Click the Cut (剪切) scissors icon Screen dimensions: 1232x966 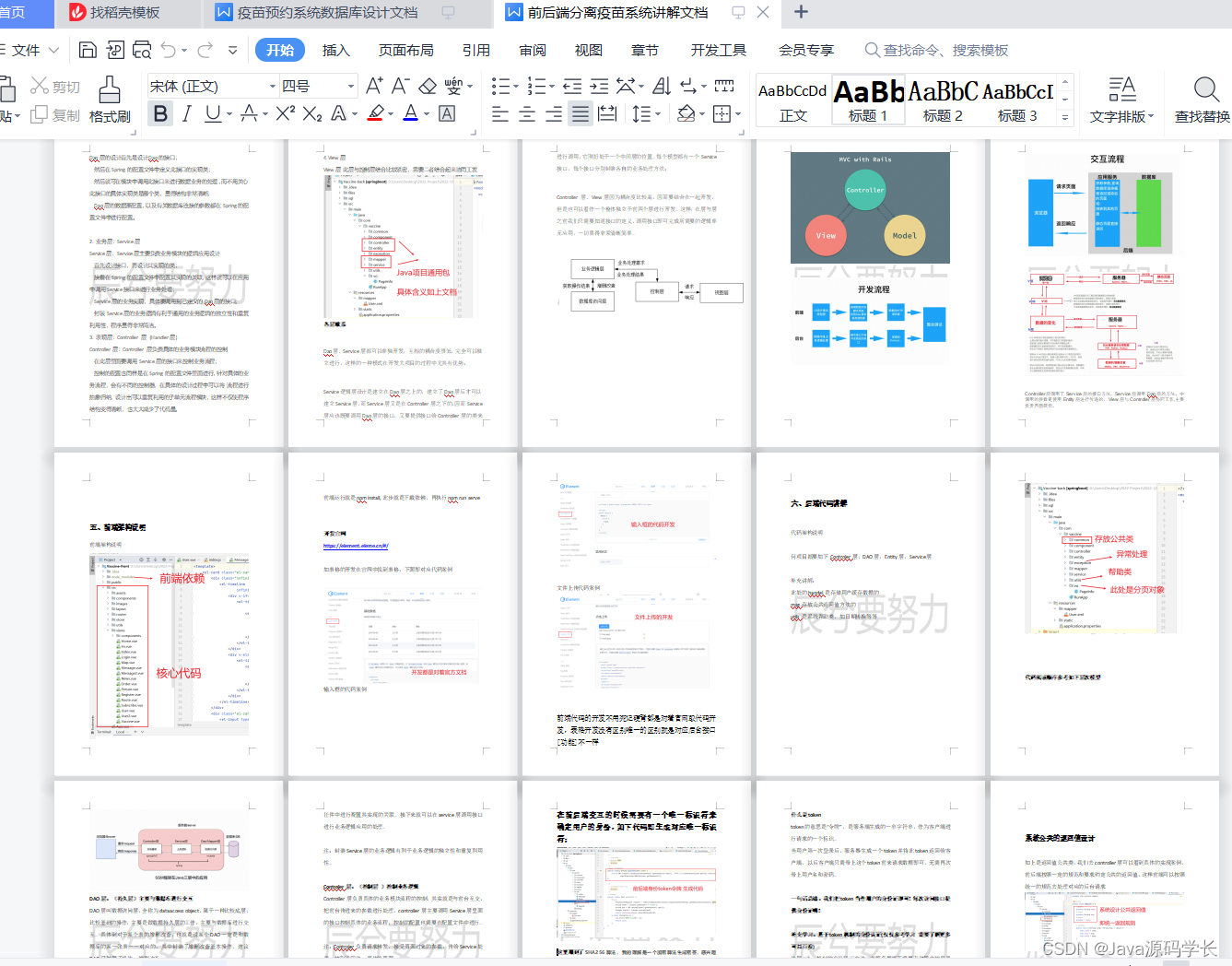tap(40, 86)
